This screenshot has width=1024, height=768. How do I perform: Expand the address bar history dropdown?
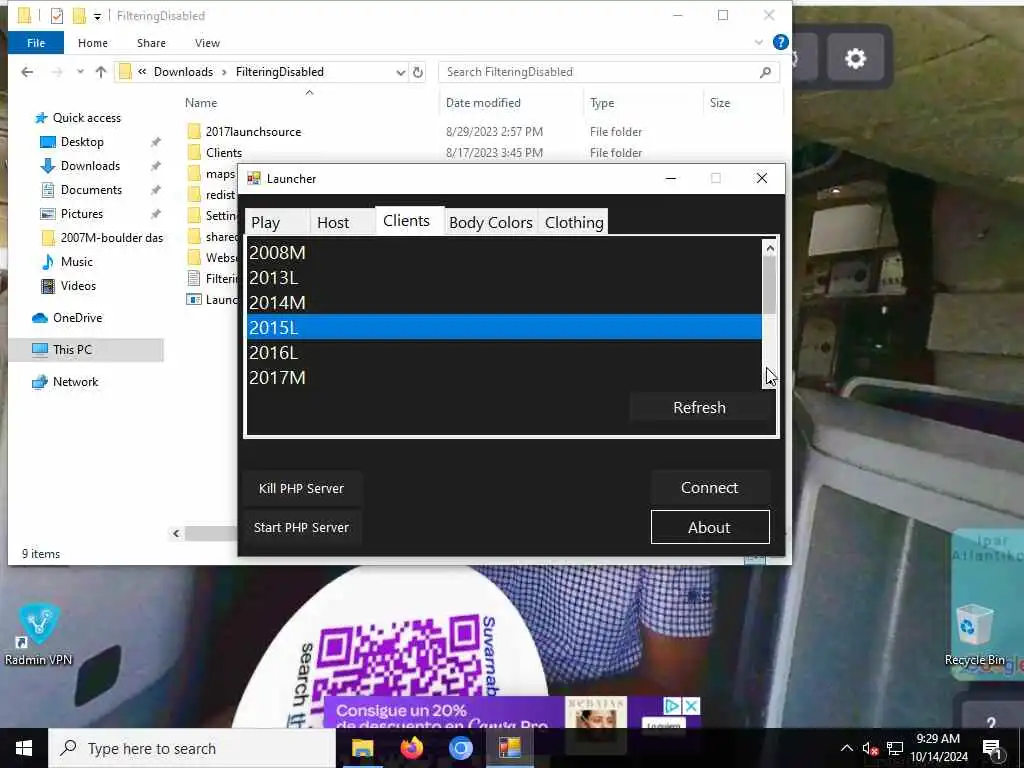400,72
